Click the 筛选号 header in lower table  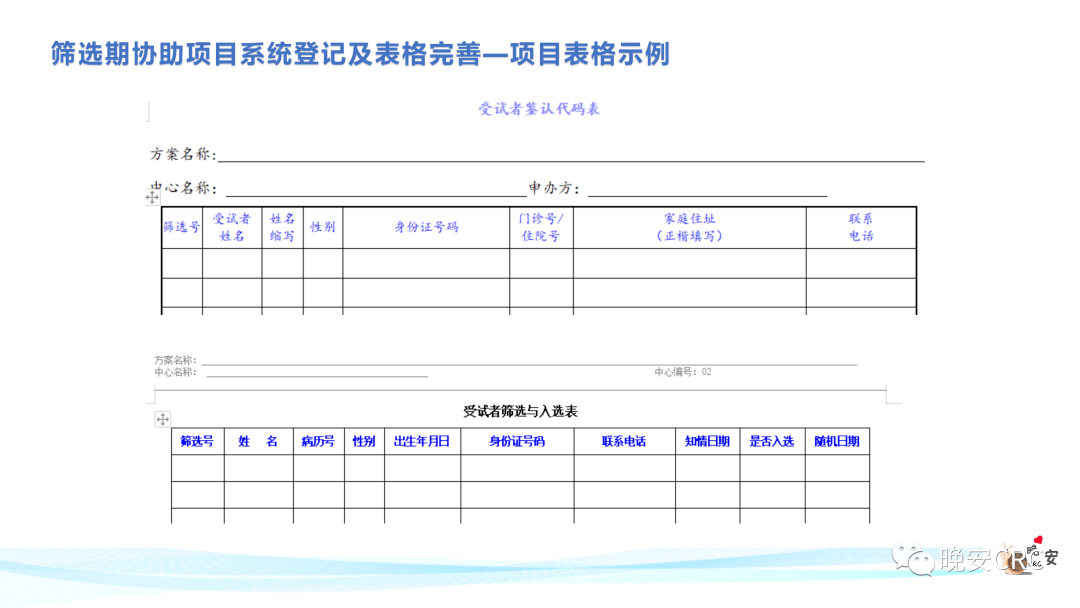pyautogui.click(x=197, y=441)
